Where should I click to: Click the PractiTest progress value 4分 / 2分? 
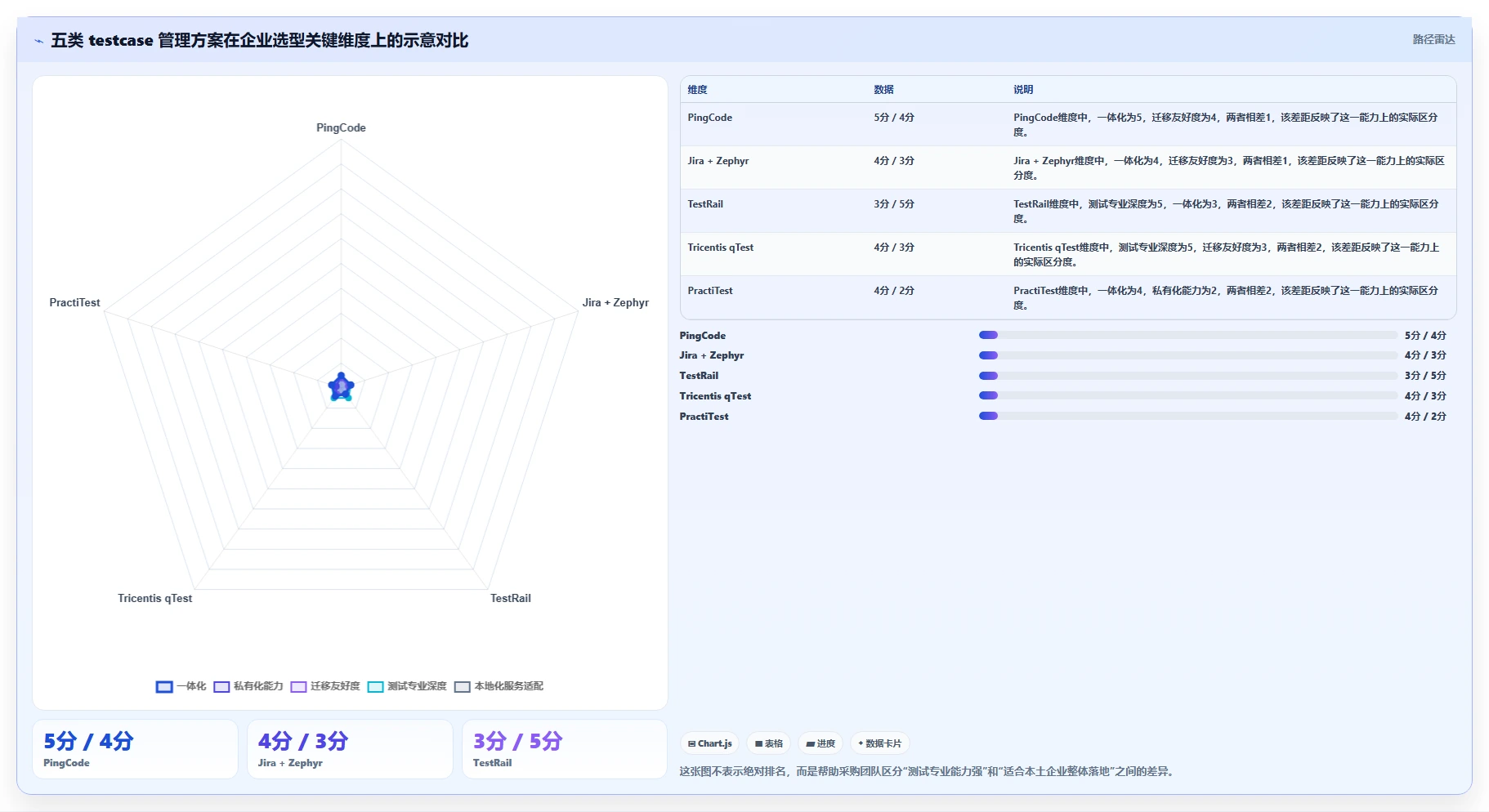point(1425,417)
